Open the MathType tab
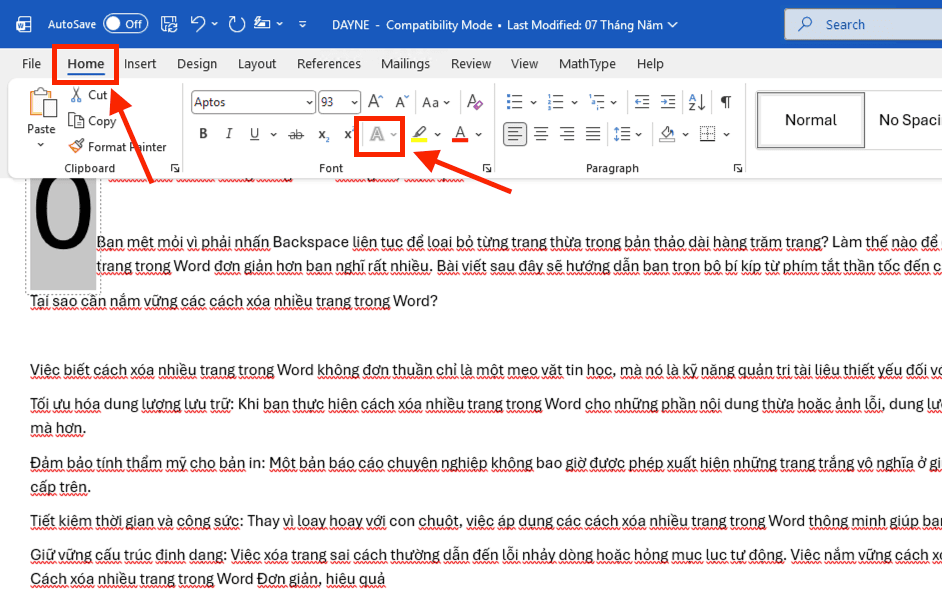This screenshot has width=942, height=616. 587,64
